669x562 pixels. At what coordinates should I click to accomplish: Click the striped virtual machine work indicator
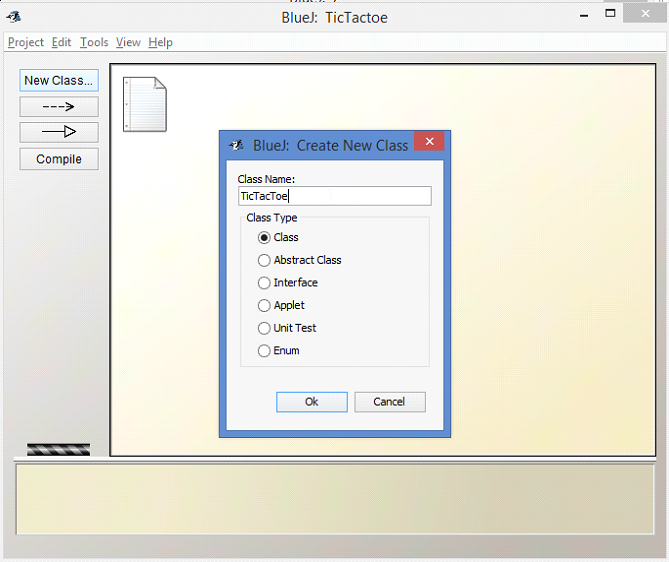(58, 449)
